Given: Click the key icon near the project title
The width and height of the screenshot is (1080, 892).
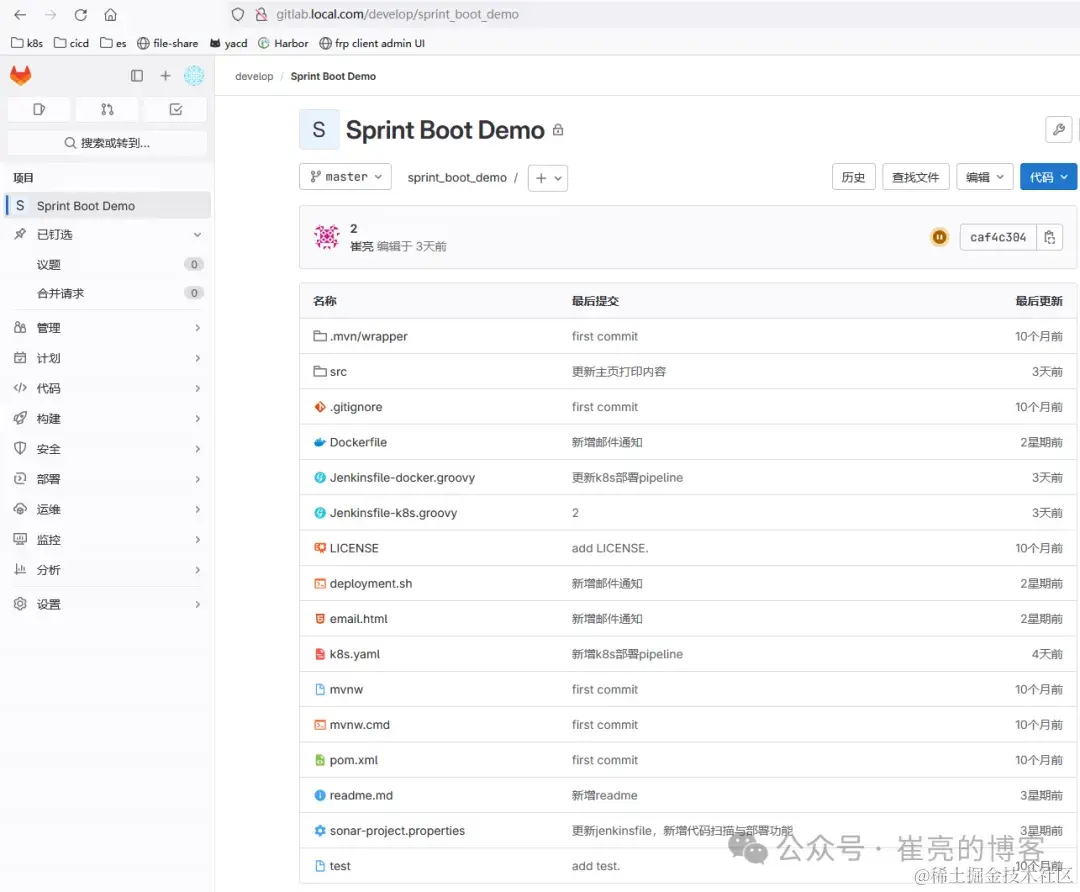Looking at the screenshot, I should click(1059, 130).
